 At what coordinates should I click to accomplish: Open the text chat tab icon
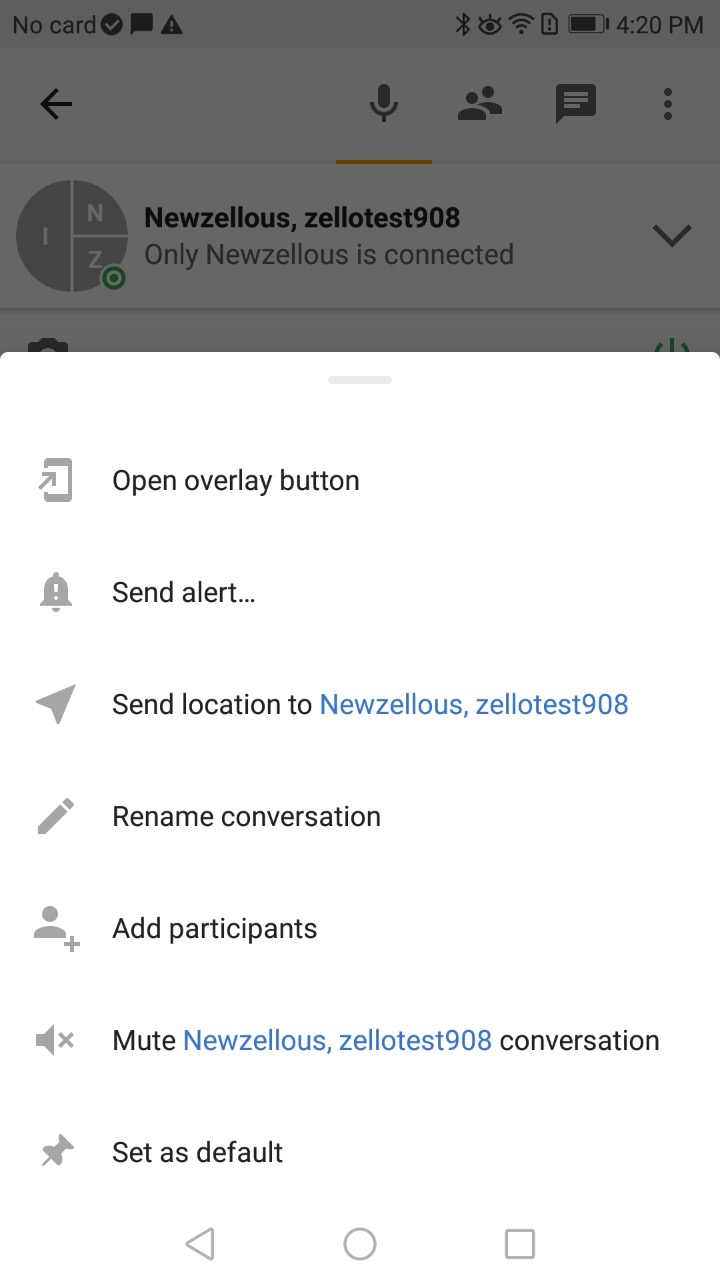(x=576, y=104)
